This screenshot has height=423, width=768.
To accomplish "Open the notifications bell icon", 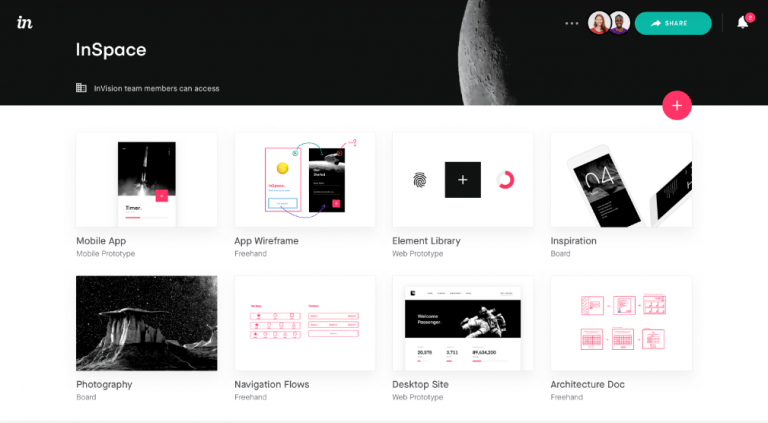I will 743,23.
